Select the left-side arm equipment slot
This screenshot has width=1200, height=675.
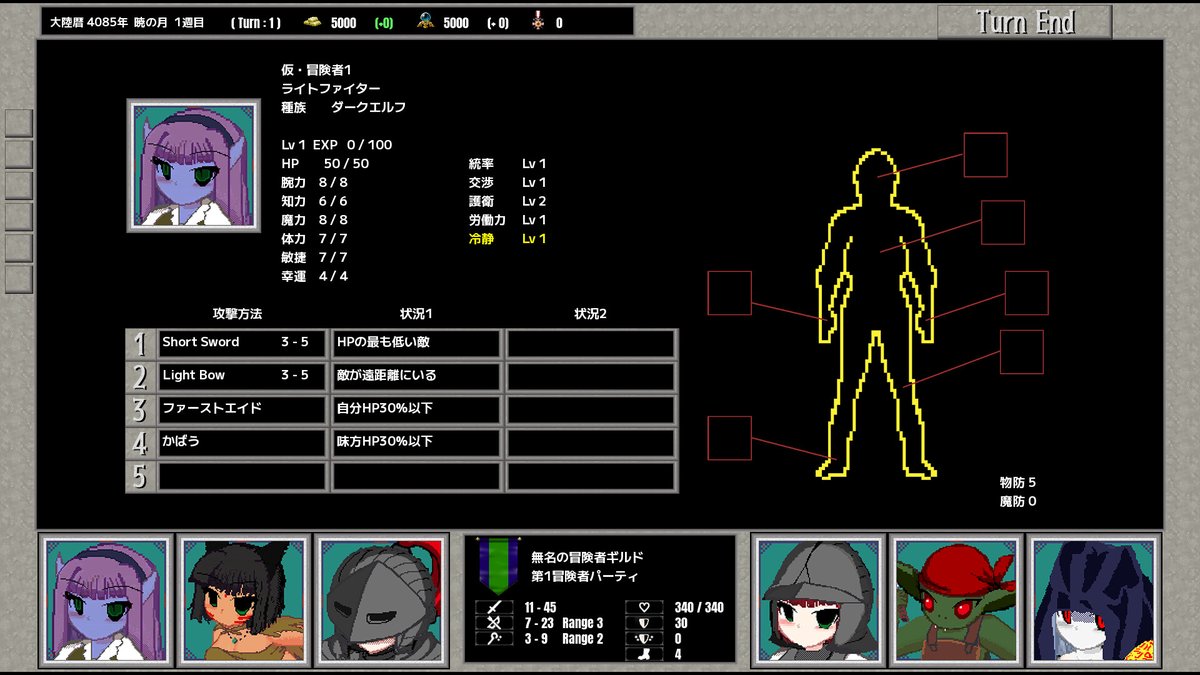coord(729,293)
